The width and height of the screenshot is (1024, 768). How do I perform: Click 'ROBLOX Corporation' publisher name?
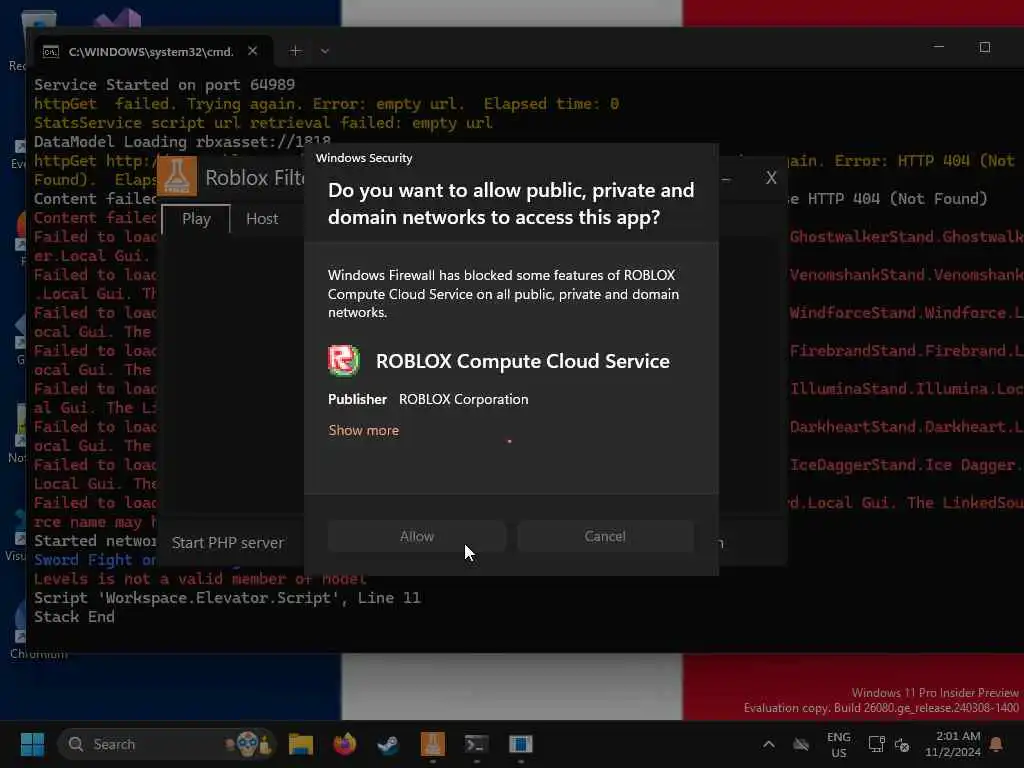click(464, 399)
